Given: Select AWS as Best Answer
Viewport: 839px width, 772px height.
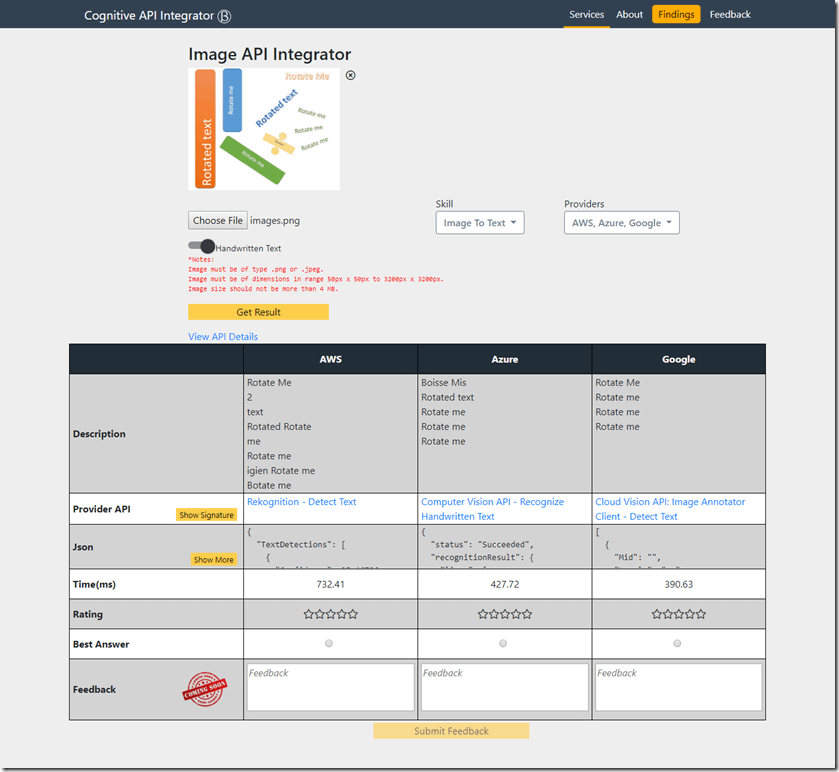Looking at the screenshot, I should [x=330, y=644].
